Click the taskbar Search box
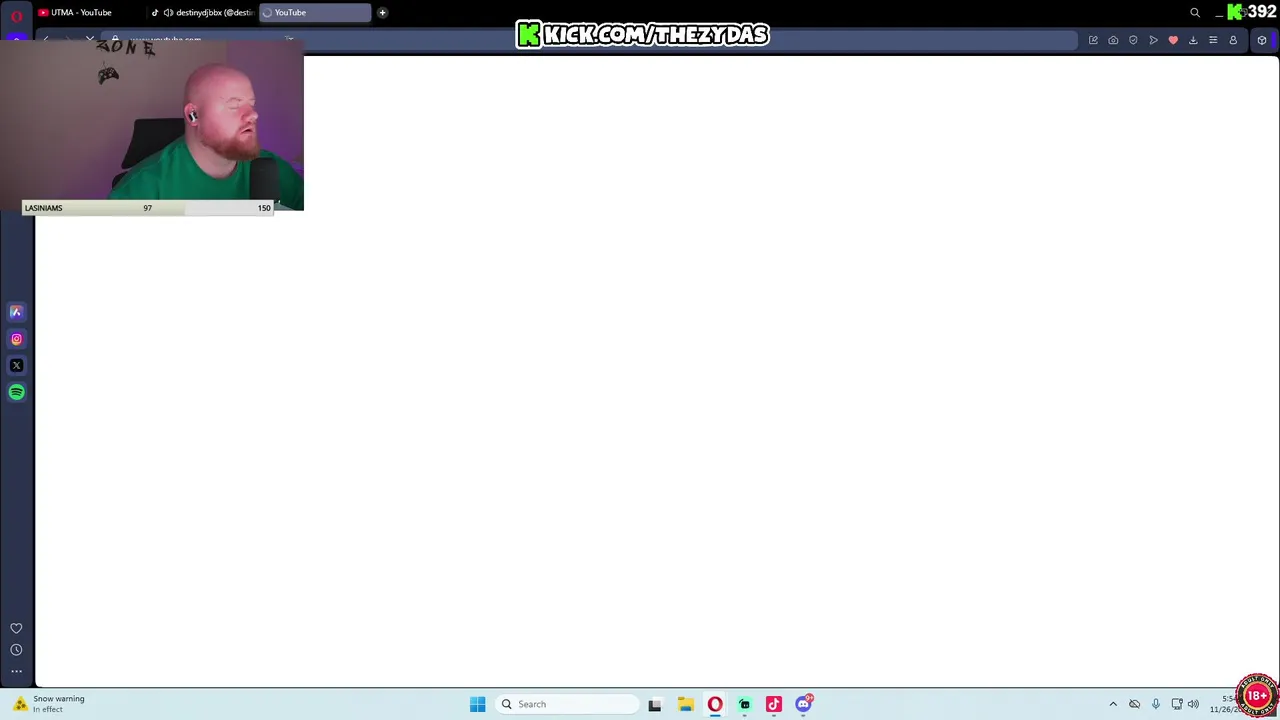 (x=568, y=704)
